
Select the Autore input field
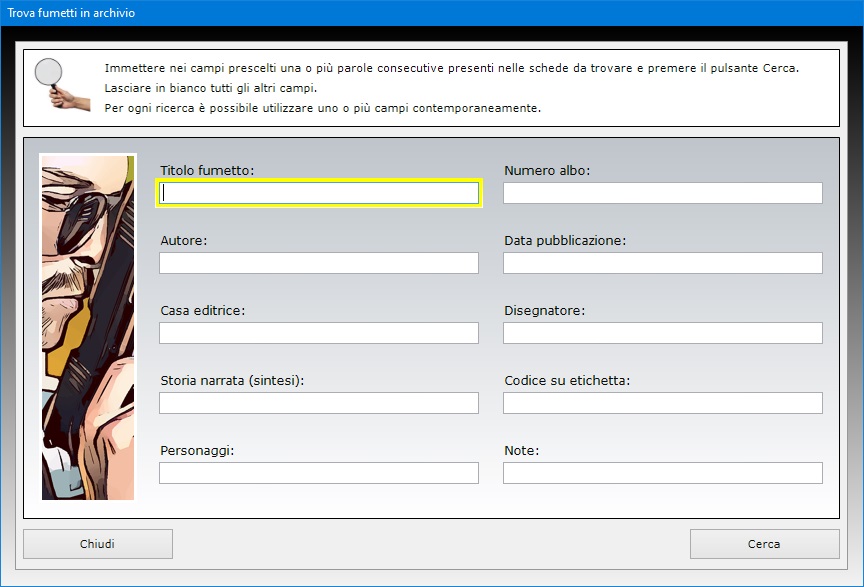pos(319,263)
